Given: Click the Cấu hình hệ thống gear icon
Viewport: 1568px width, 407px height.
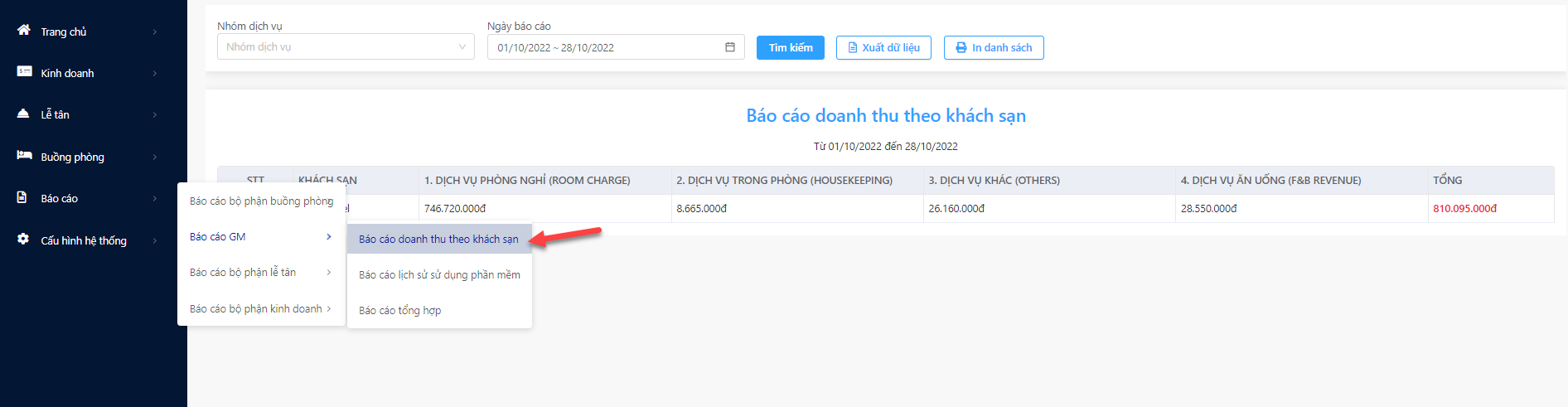Looking at the screenshot, I should coord(23,239).
